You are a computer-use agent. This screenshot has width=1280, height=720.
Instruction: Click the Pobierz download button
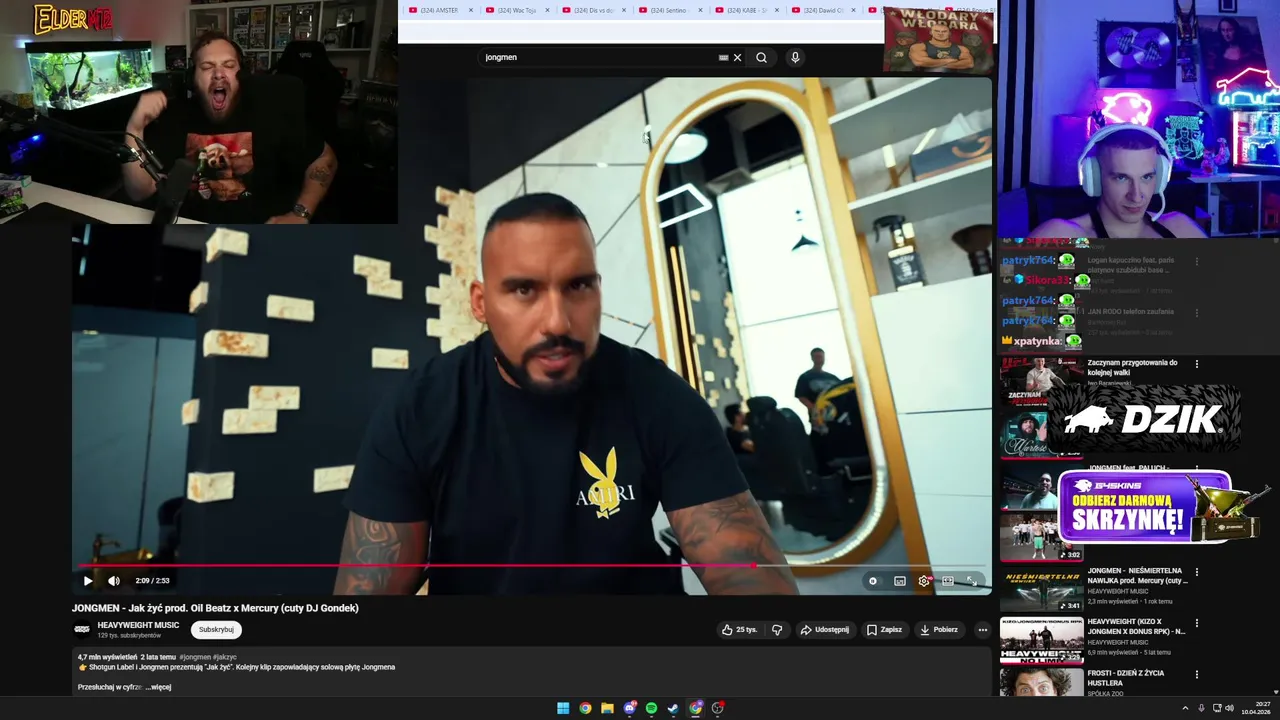coord(939,630)
